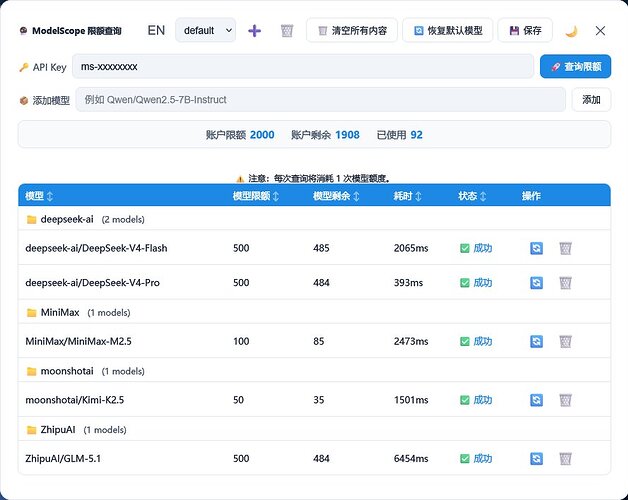Click the quota value 50 for Kimi-K2.5
This screenshot has height=500, width=628.
(x=238, y=400)
